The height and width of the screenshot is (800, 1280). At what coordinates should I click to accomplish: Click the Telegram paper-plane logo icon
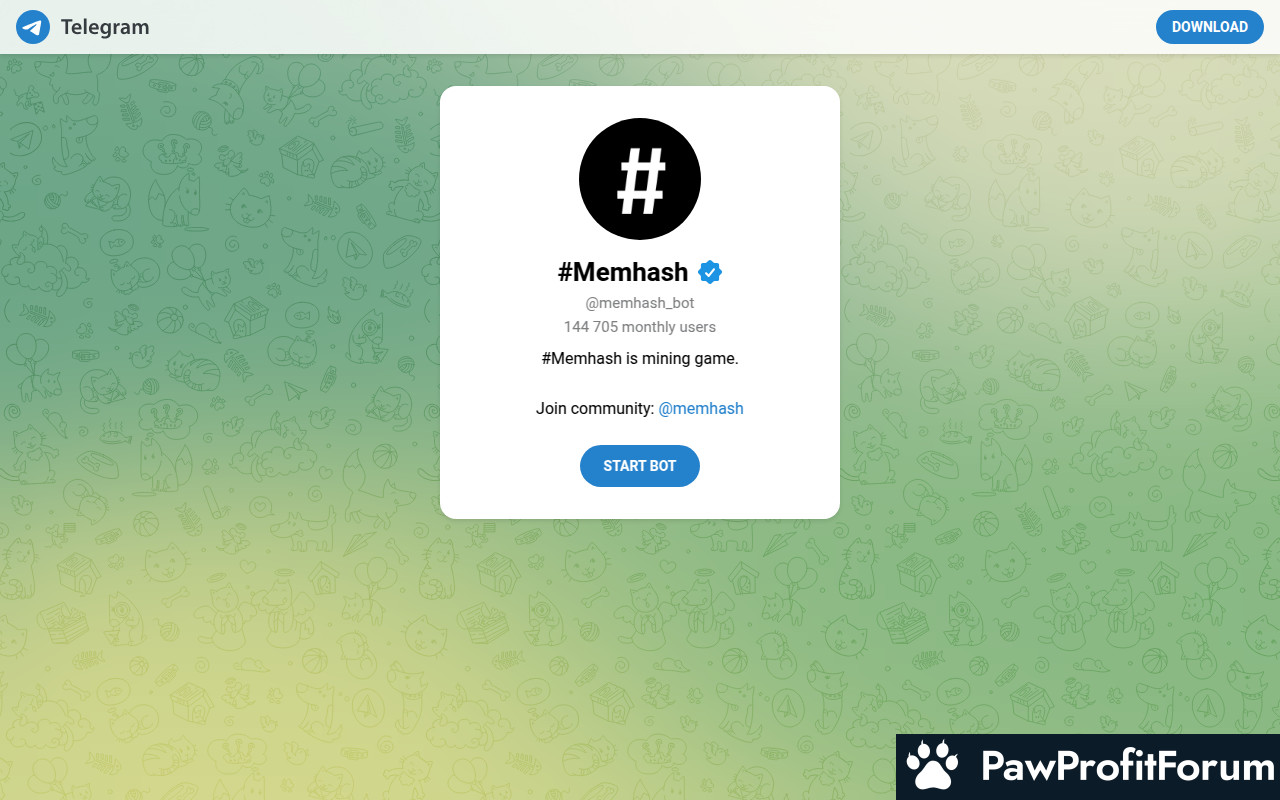tap(33, 27)
